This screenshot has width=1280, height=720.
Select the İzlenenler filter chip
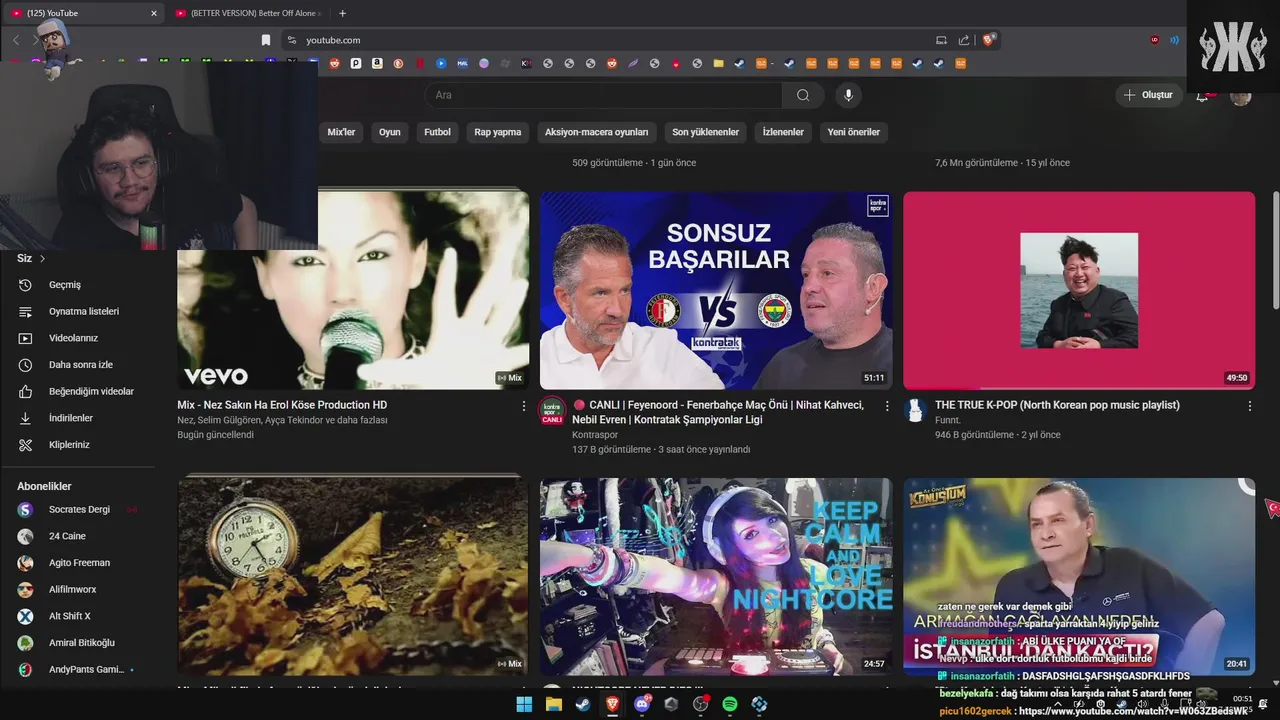[783, 132]
